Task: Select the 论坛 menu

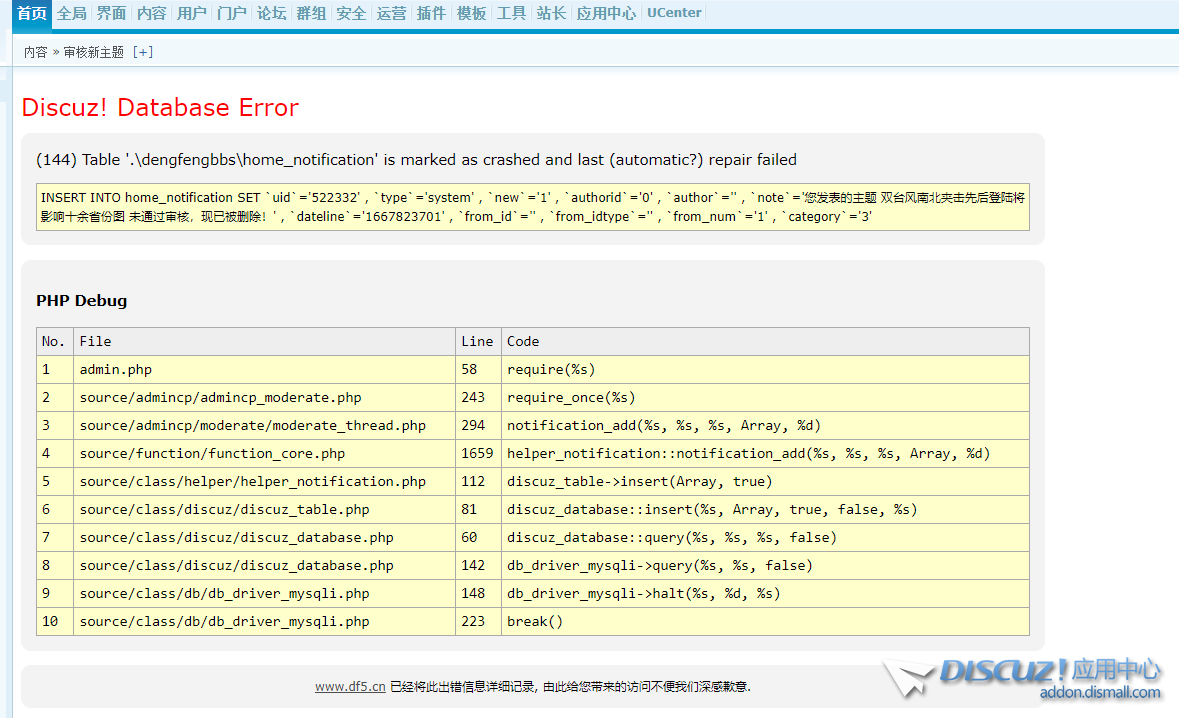Action: coord(271,14)
